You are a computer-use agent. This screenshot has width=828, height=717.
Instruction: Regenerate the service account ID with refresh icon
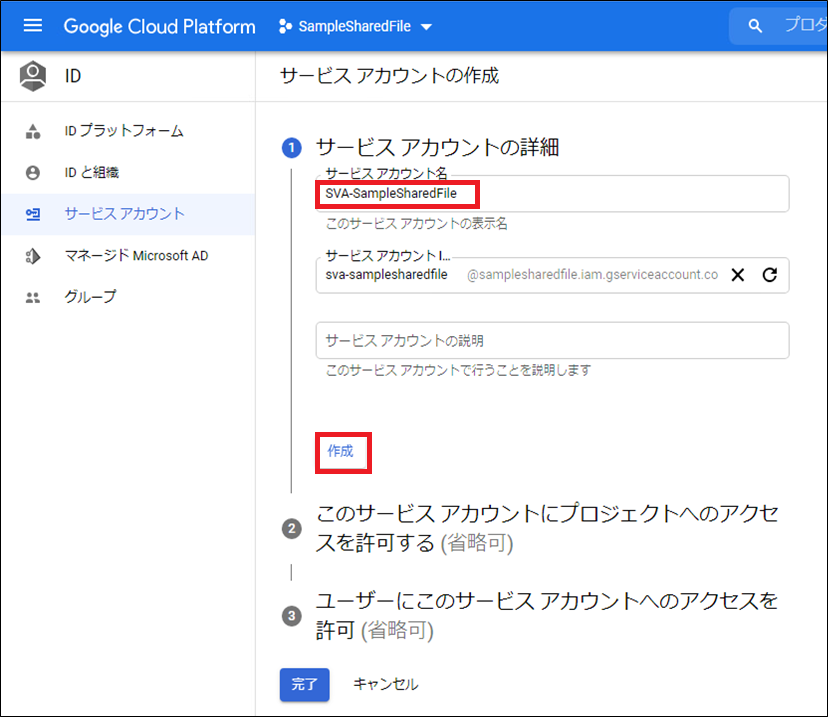[770, 275]
